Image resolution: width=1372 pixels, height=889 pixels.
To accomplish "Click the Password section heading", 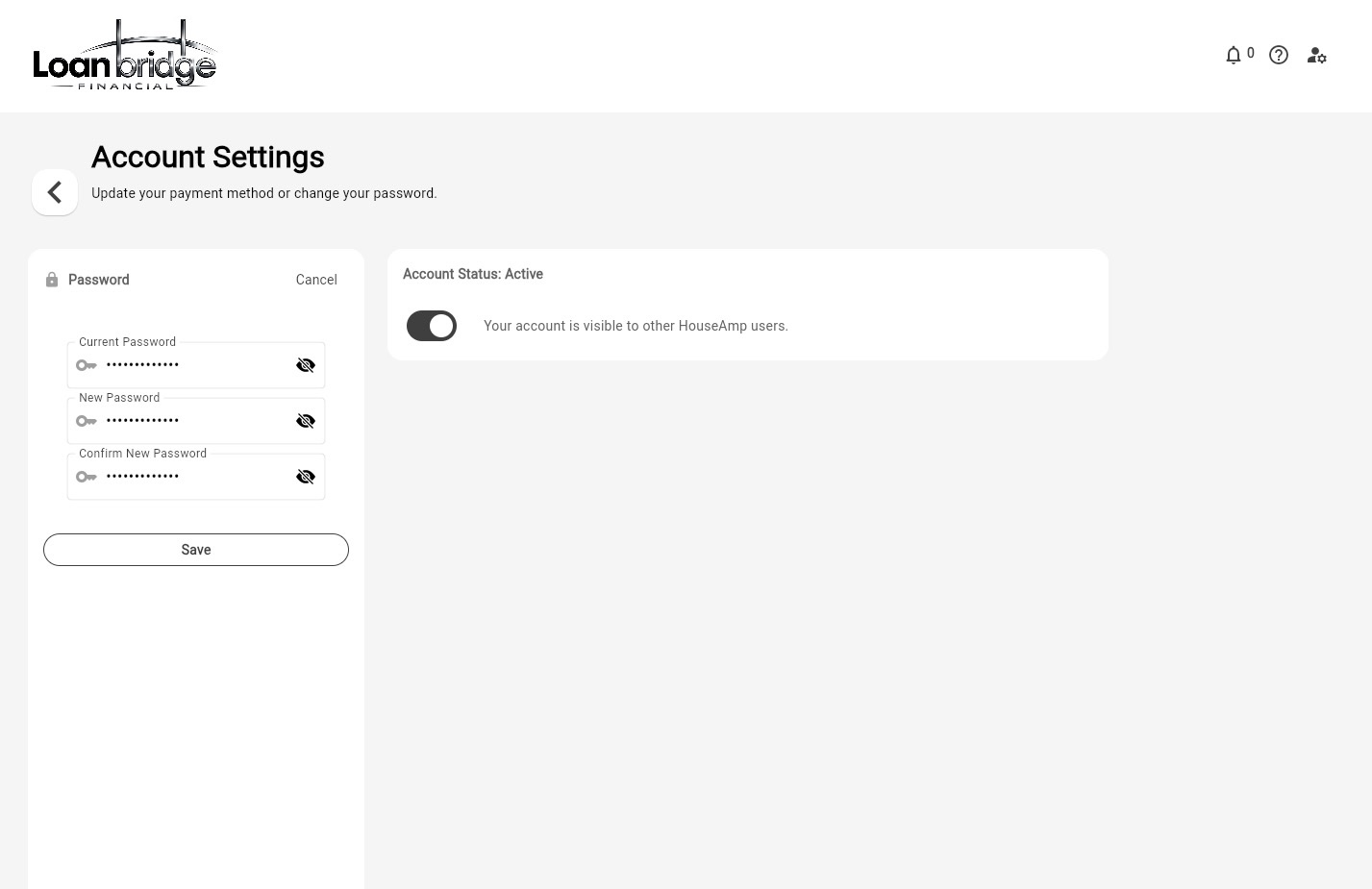I will 99,280.
